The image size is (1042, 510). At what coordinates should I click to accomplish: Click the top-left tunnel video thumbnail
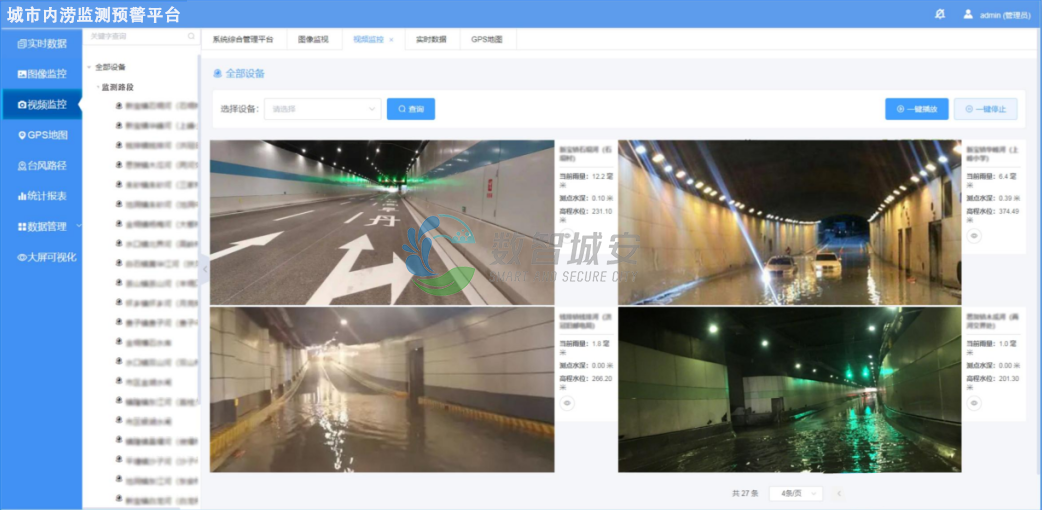[382, 222]
